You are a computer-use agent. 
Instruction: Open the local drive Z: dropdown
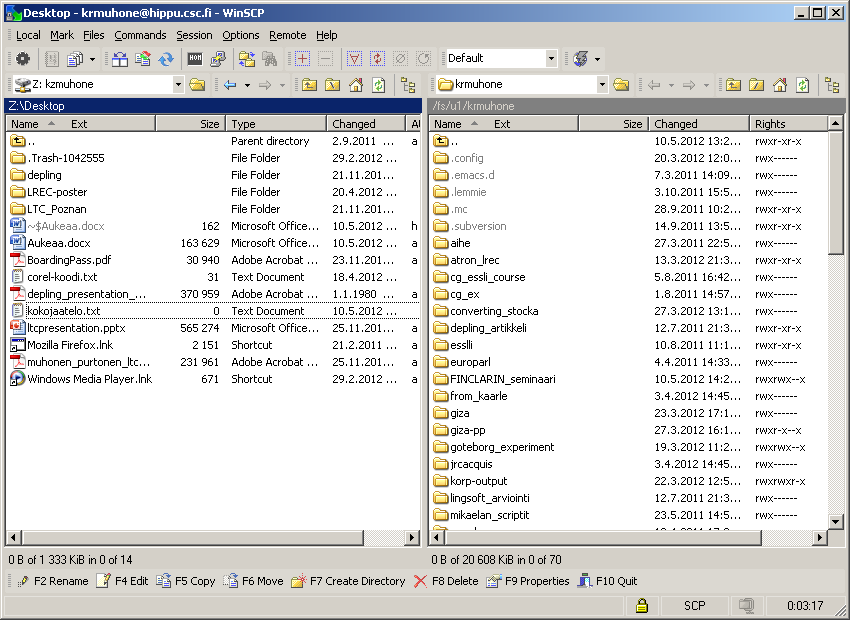pos(178,85)
